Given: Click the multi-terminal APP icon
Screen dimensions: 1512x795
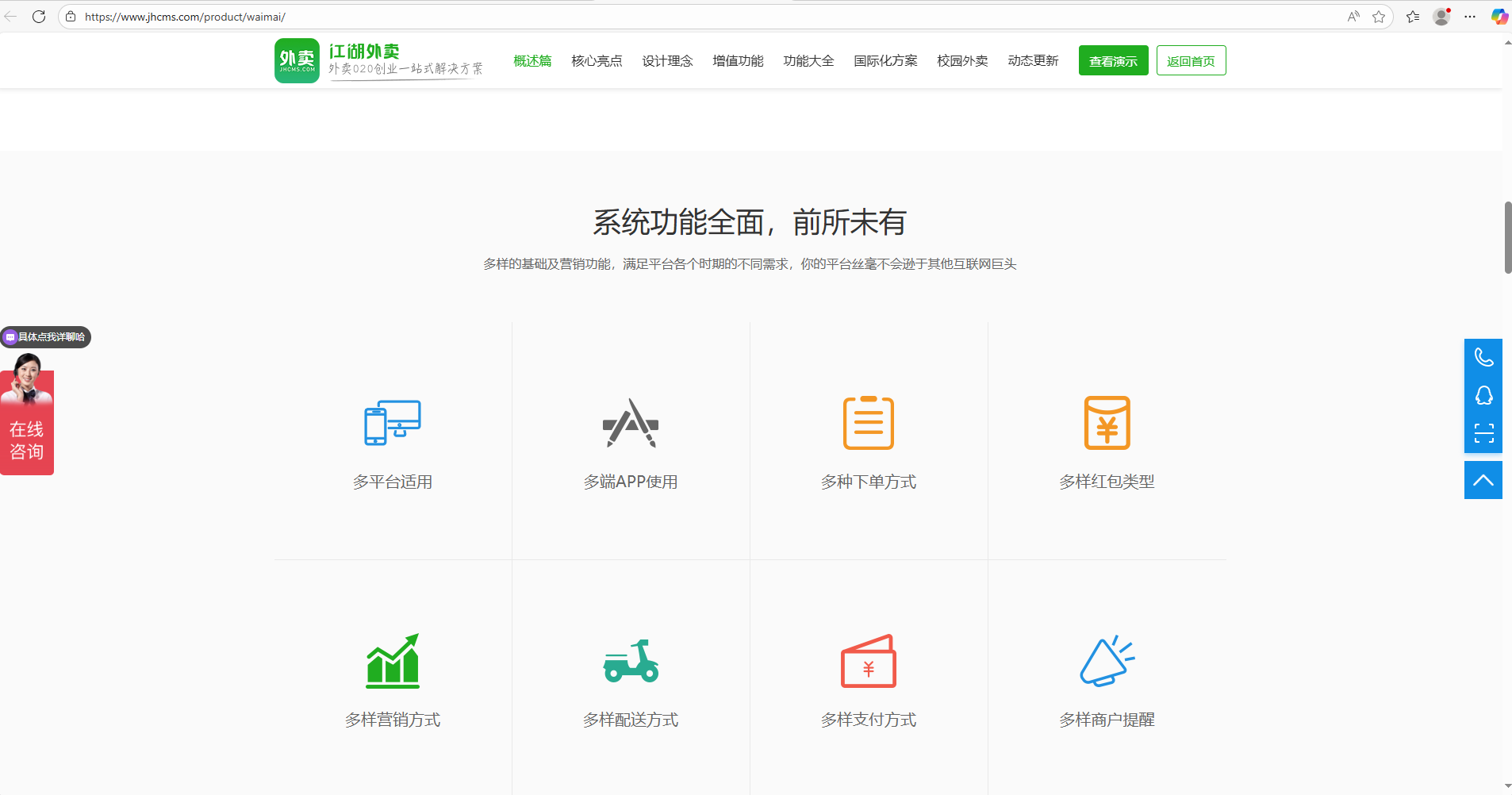Looking at the screenshot, I should tap(631, 423).
